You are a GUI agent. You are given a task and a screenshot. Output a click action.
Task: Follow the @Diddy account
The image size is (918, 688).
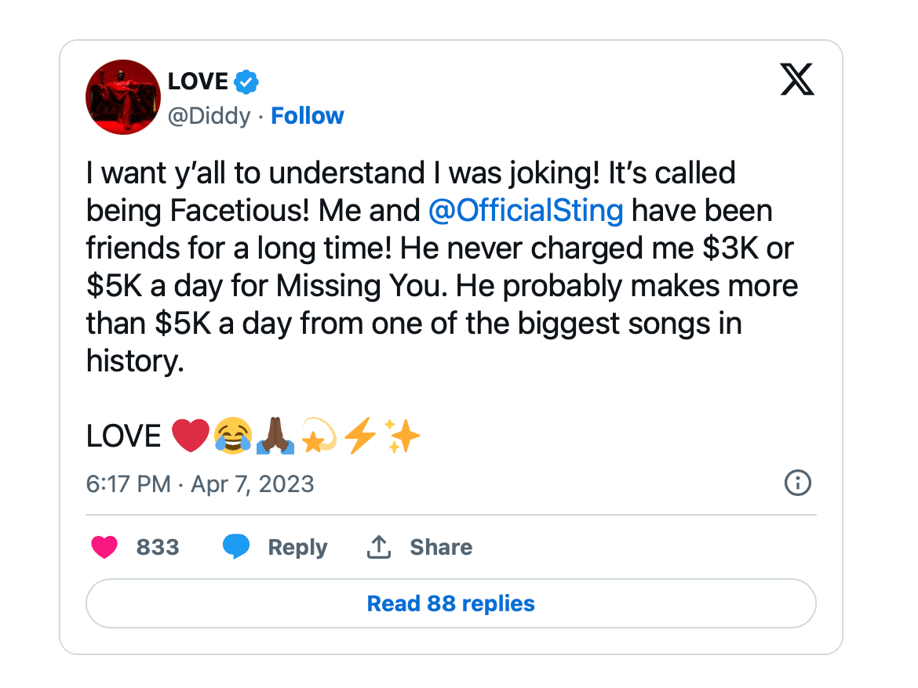307,116
